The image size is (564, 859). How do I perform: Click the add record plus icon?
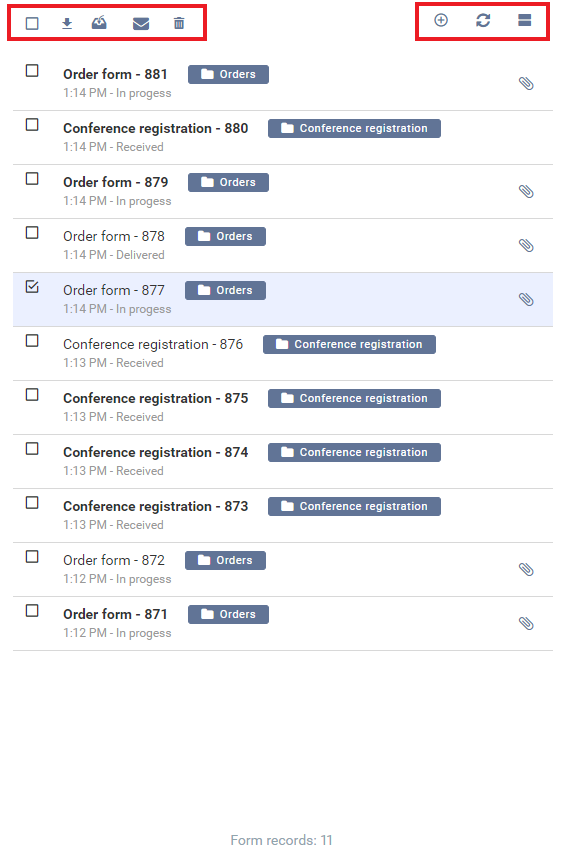pyautogui.click(x=441, y=20)
